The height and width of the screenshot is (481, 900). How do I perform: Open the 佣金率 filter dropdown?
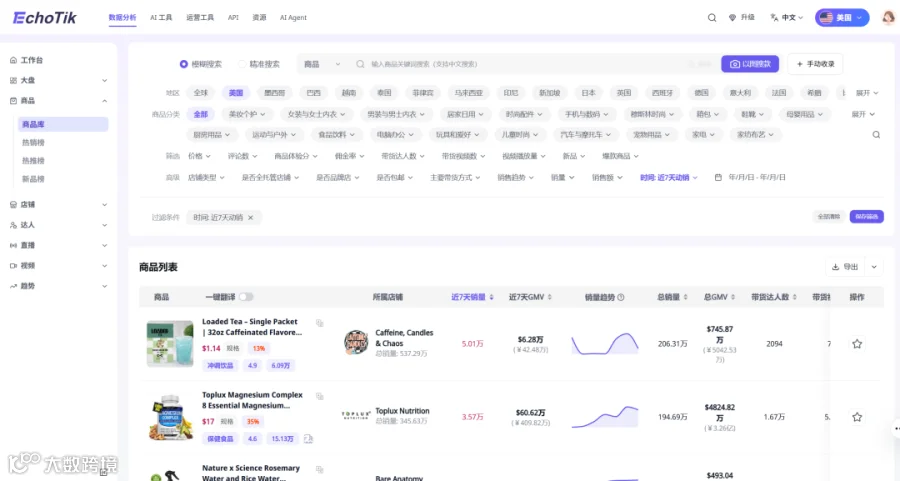[x=350, y=156]
